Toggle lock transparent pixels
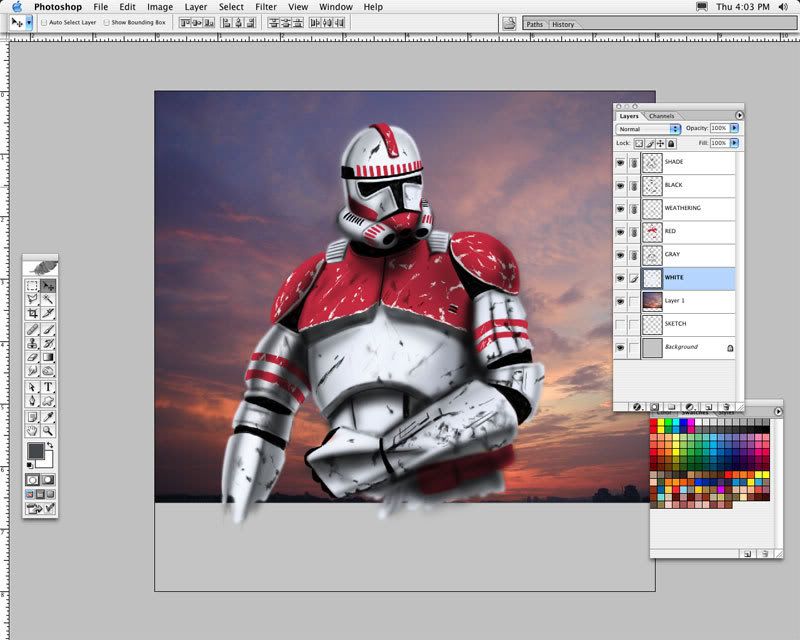 click(x=639, y=143)
